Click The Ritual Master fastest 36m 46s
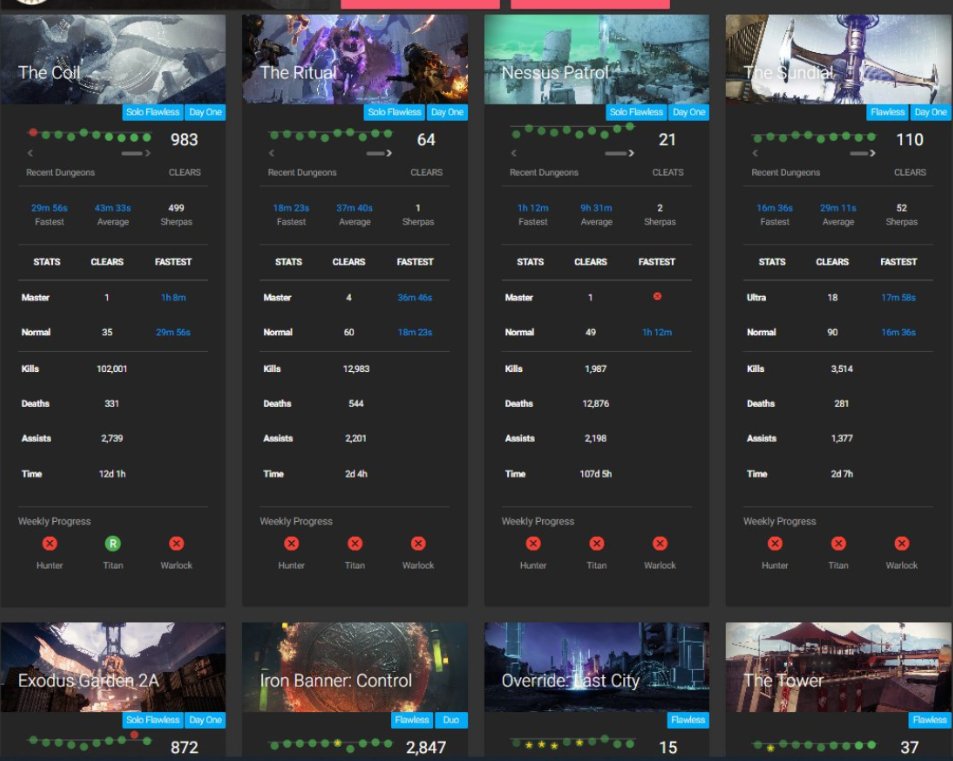This screenshot has width=953, height=761. click(x=415, y=298)
